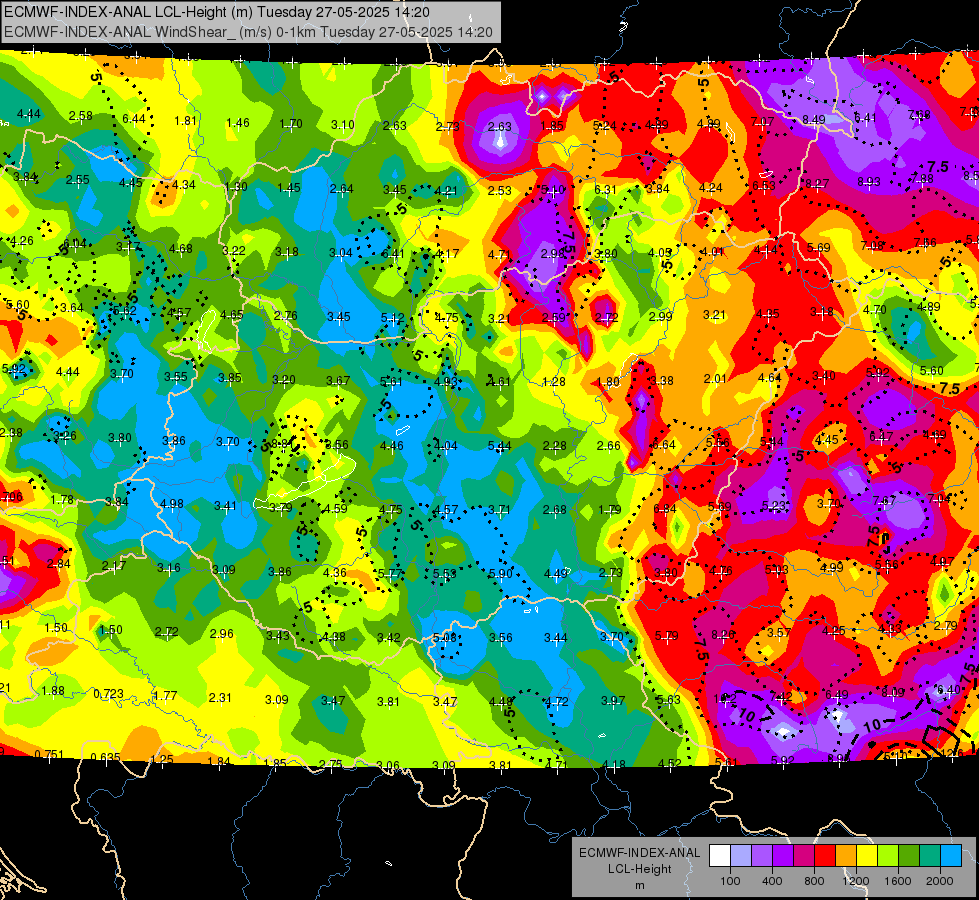Click wind shear value '5.12'
Screen dimensions: 979x900
(x=393, y=318)
